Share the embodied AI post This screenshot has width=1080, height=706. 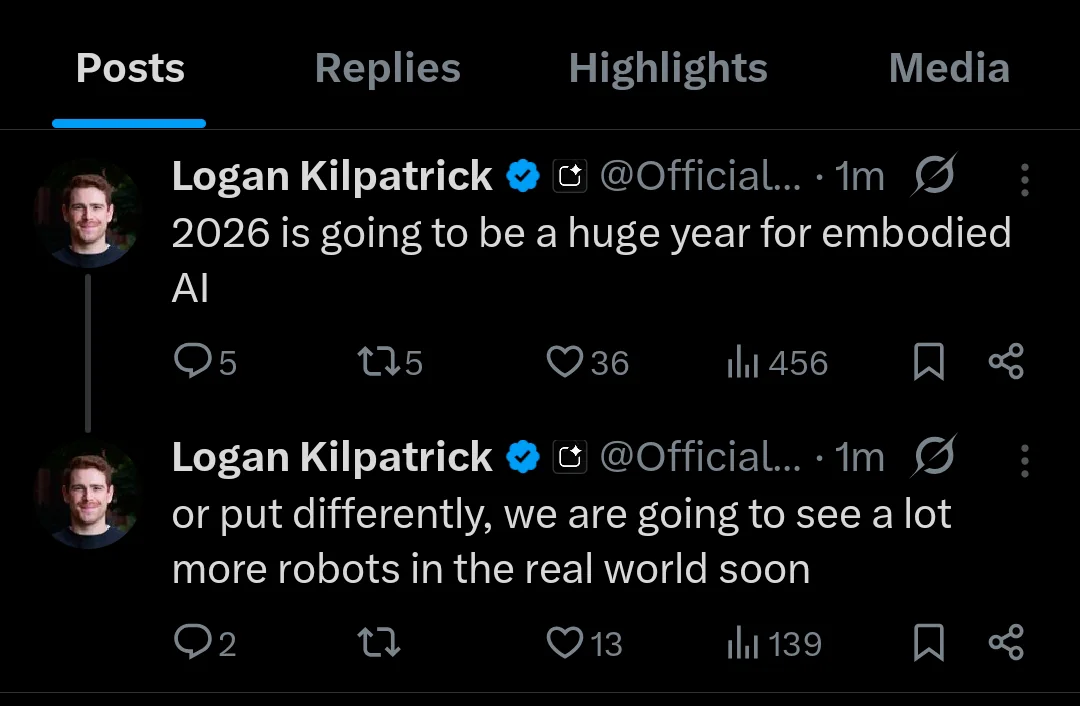(1005, 362)
